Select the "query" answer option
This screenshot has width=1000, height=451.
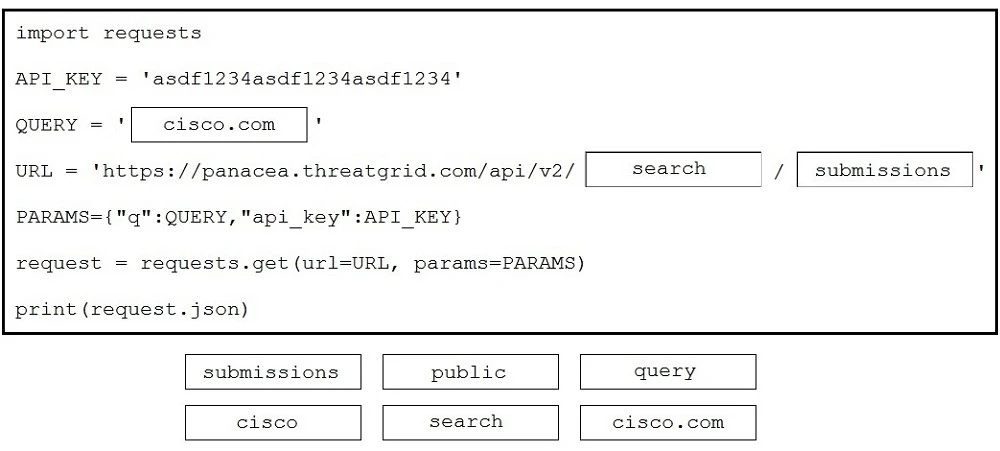point(667,372)
